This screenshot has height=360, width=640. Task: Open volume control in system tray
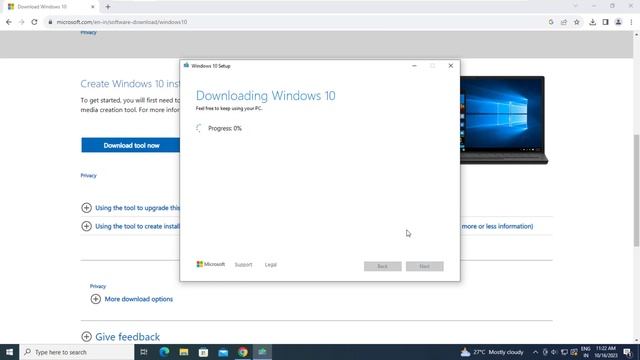(x=554, y=352)
